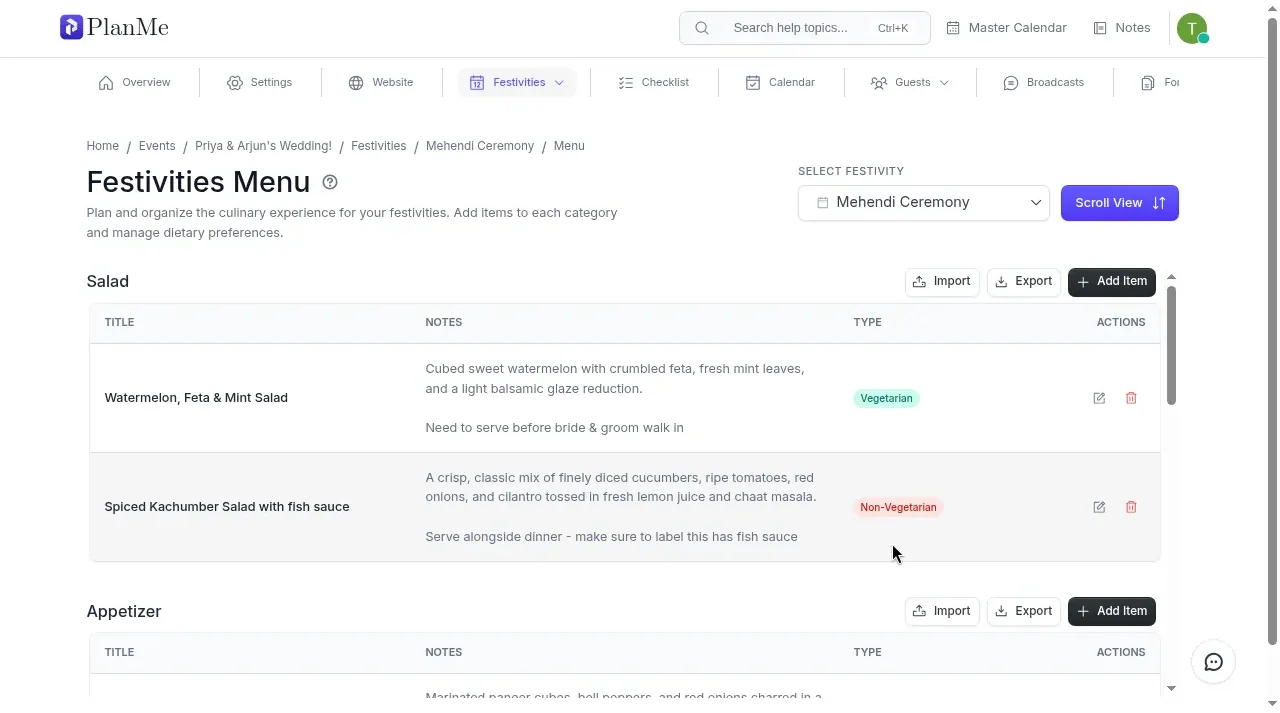Switch to the Website tab
The height and width of the screenshot is (713, 1280).
point(381,83)
